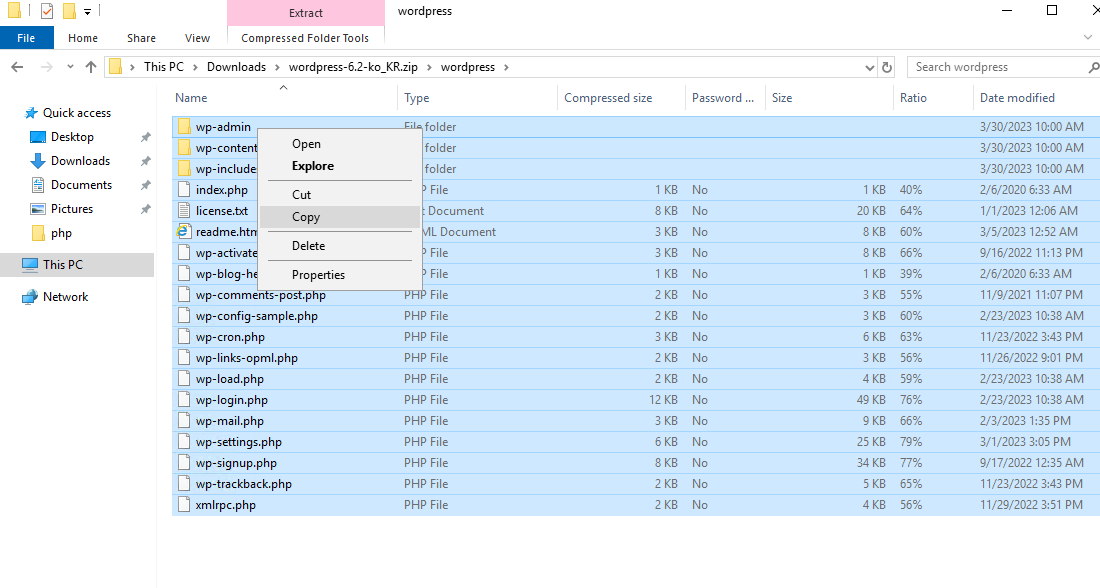
Task: Click the Properties quick access toolbar icon
Action: 47,11
